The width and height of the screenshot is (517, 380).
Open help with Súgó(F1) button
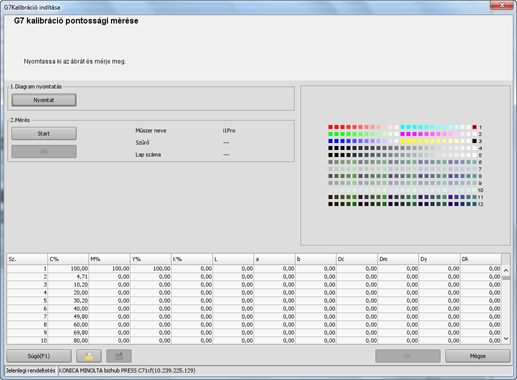[x=39, y=356]
